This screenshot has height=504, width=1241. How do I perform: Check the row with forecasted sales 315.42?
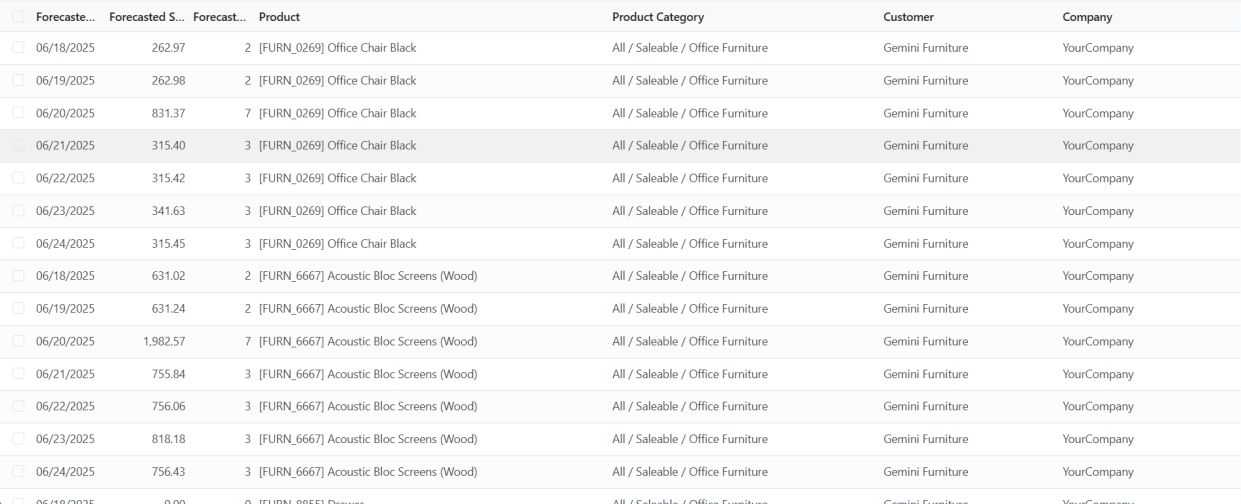point(18,178)
